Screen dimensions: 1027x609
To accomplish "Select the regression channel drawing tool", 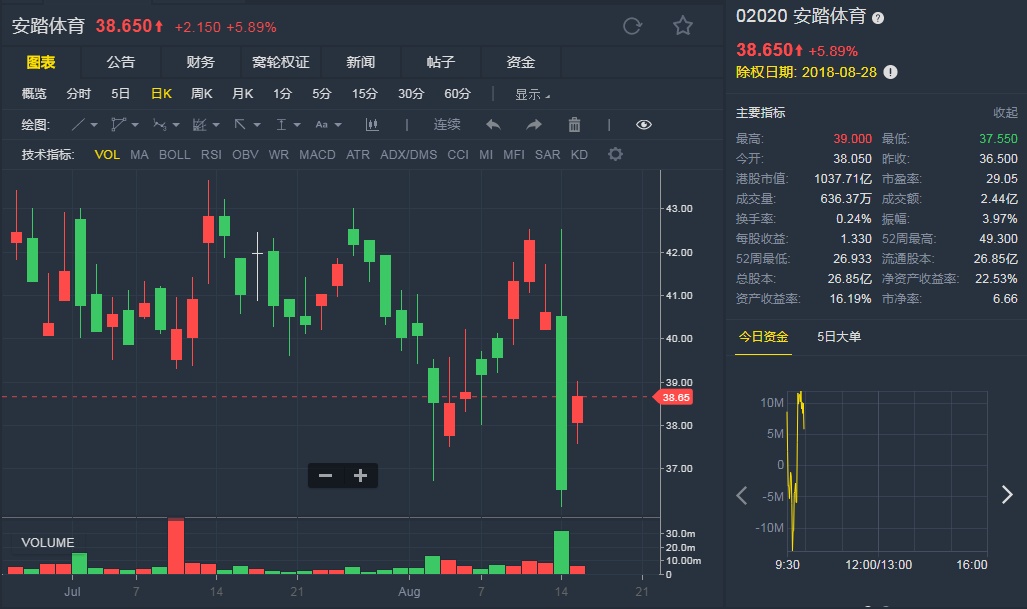I will point(200,124).
